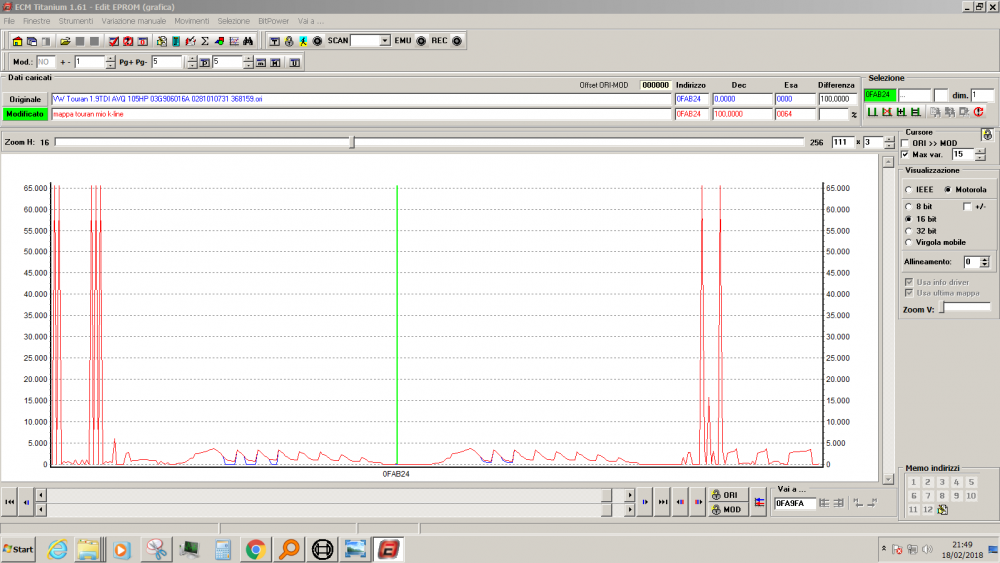Click the house icon in the toolbar

(17, 41)
